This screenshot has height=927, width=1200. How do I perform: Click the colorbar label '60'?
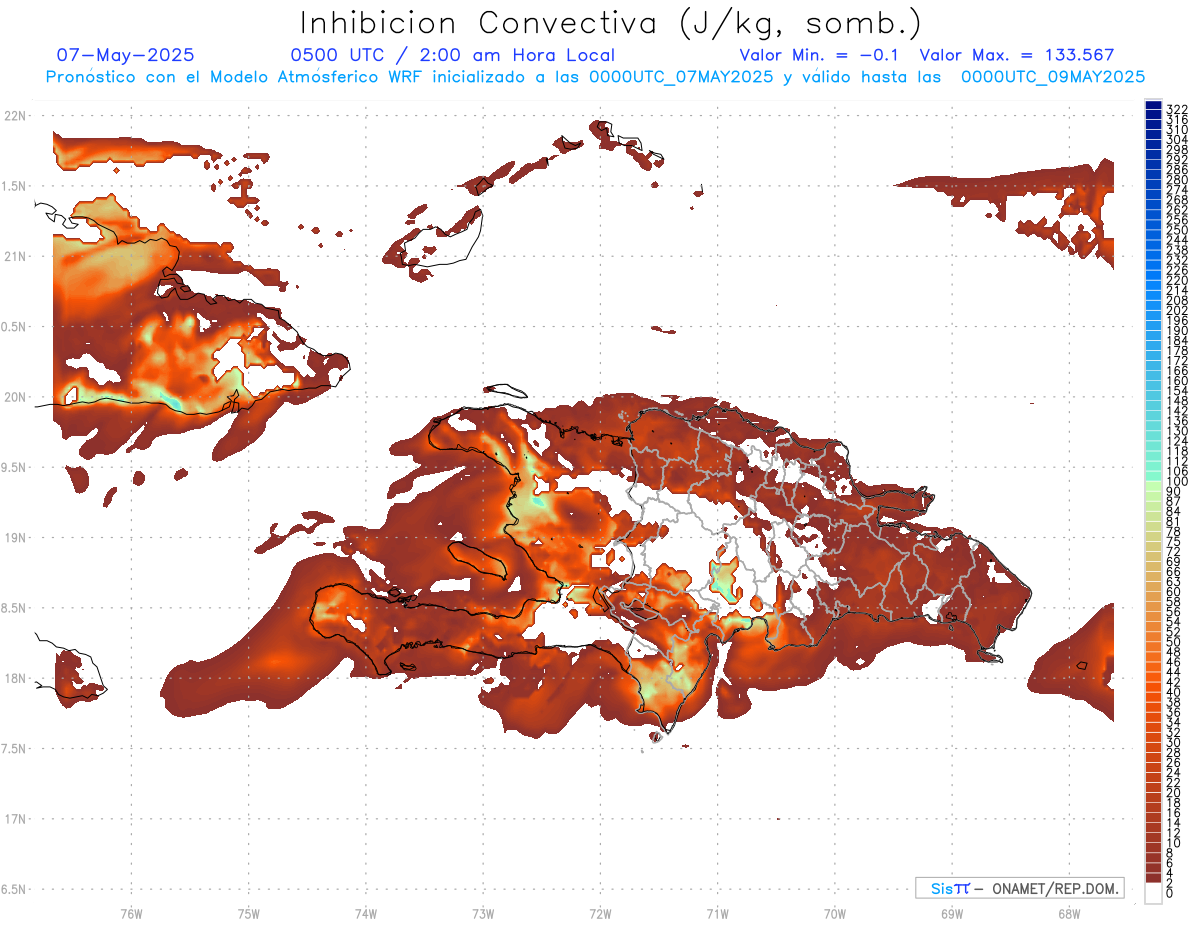(1174, 591)
